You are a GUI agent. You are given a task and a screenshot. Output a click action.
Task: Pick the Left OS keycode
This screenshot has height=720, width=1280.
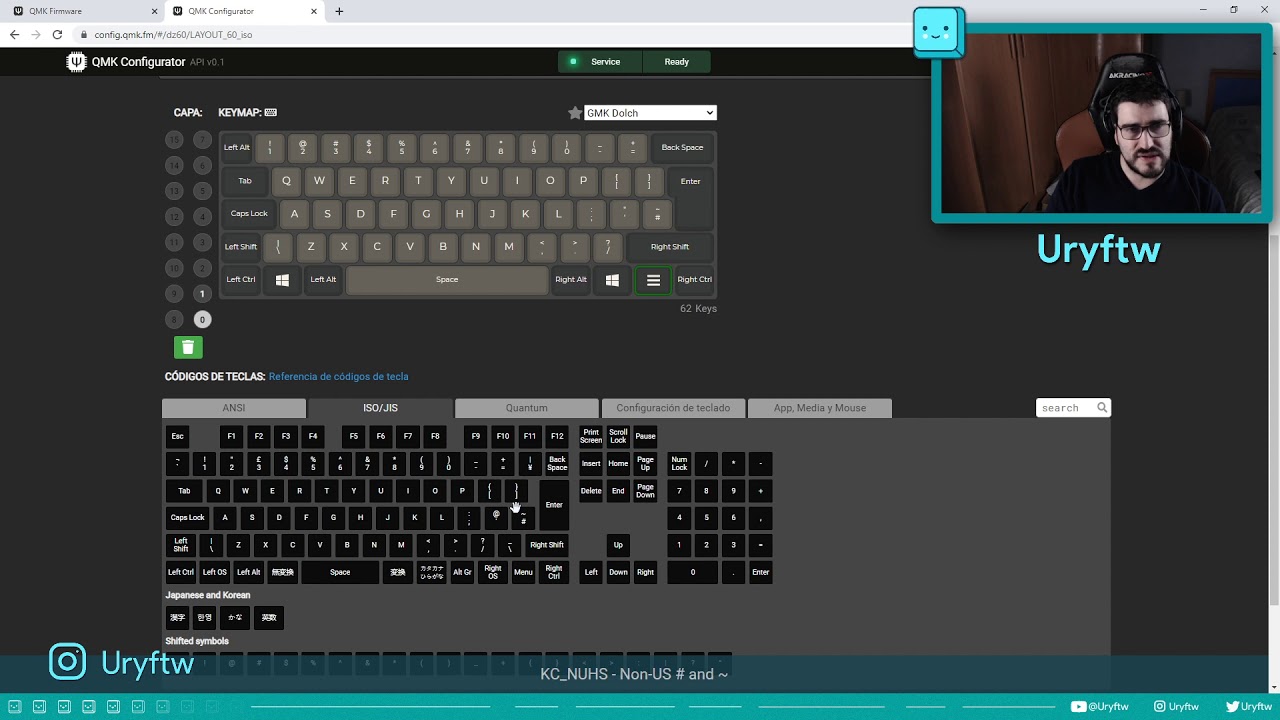pyautogui.click(x=215, y=572)
